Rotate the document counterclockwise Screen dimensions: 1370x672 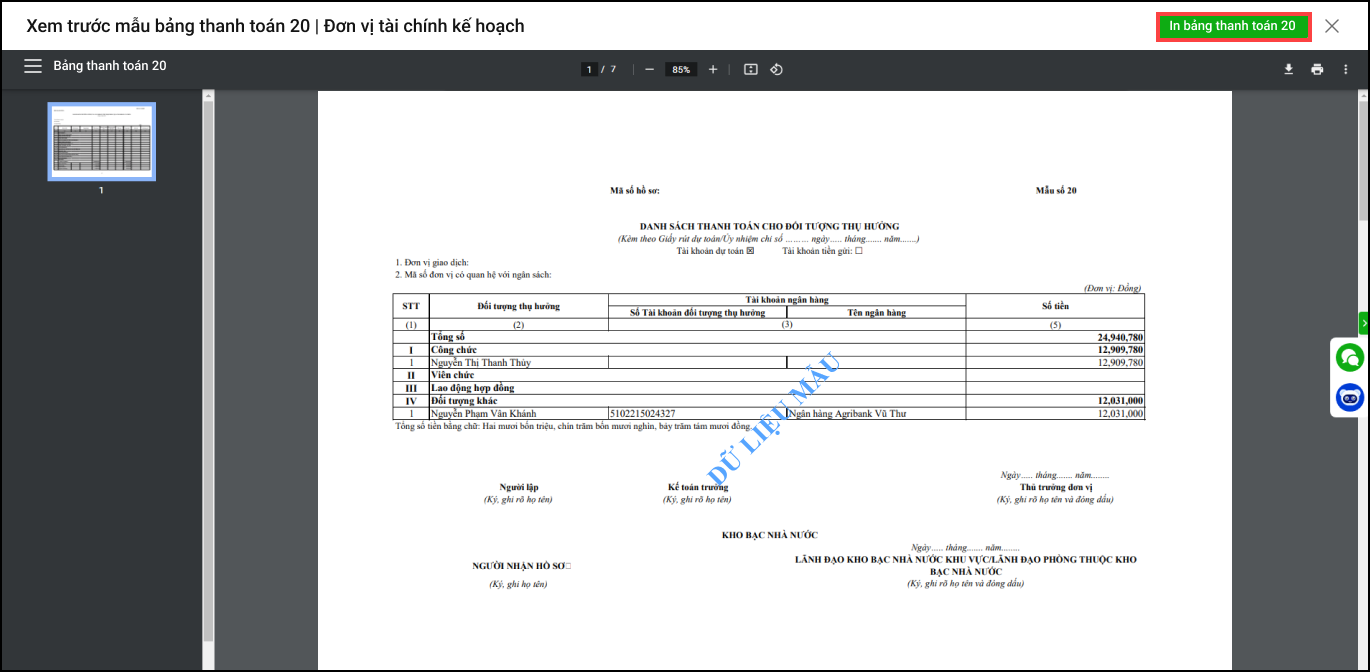coord(776,69)
